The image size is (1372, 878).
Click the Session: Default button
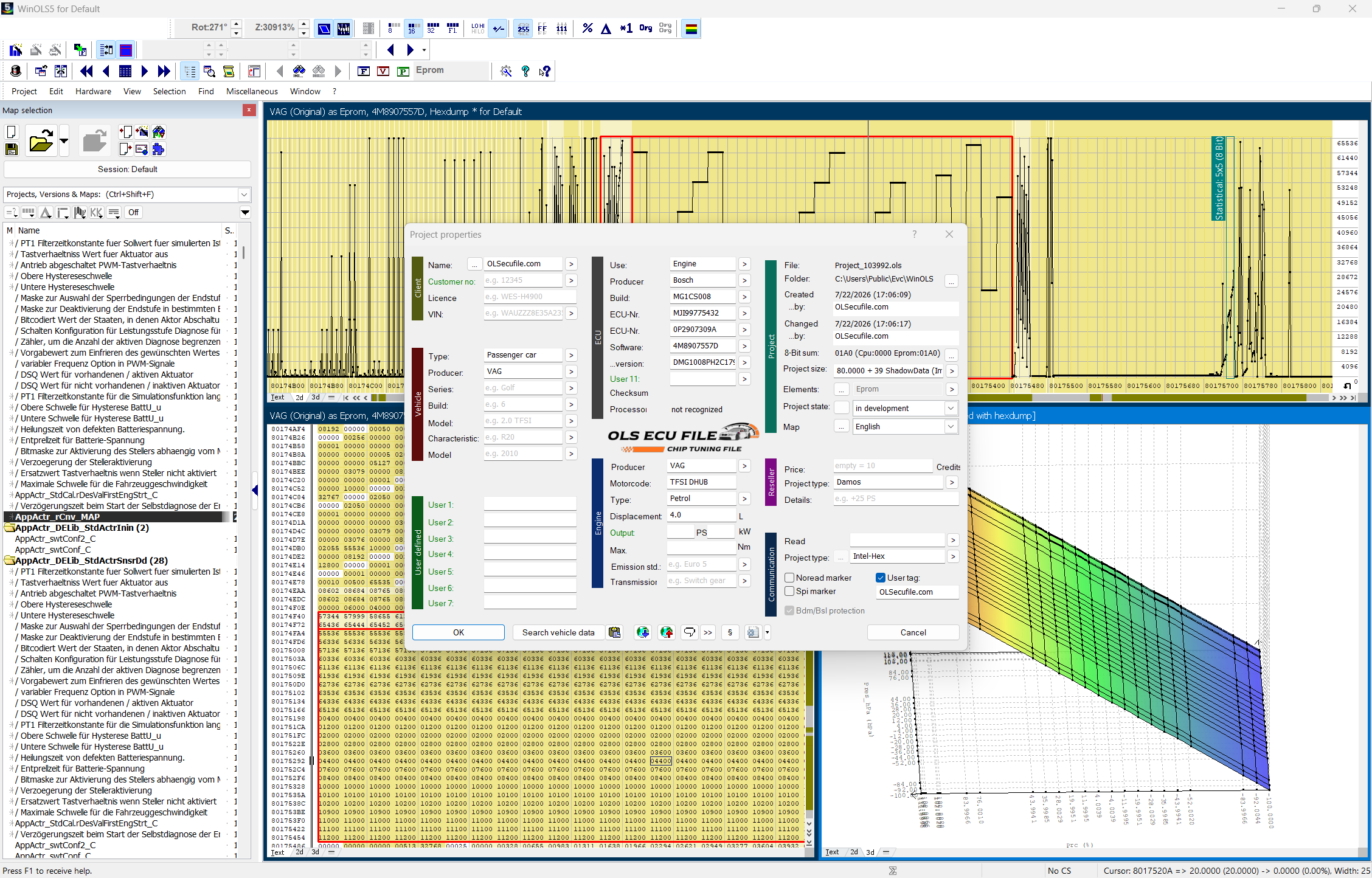tap(128, 169)
